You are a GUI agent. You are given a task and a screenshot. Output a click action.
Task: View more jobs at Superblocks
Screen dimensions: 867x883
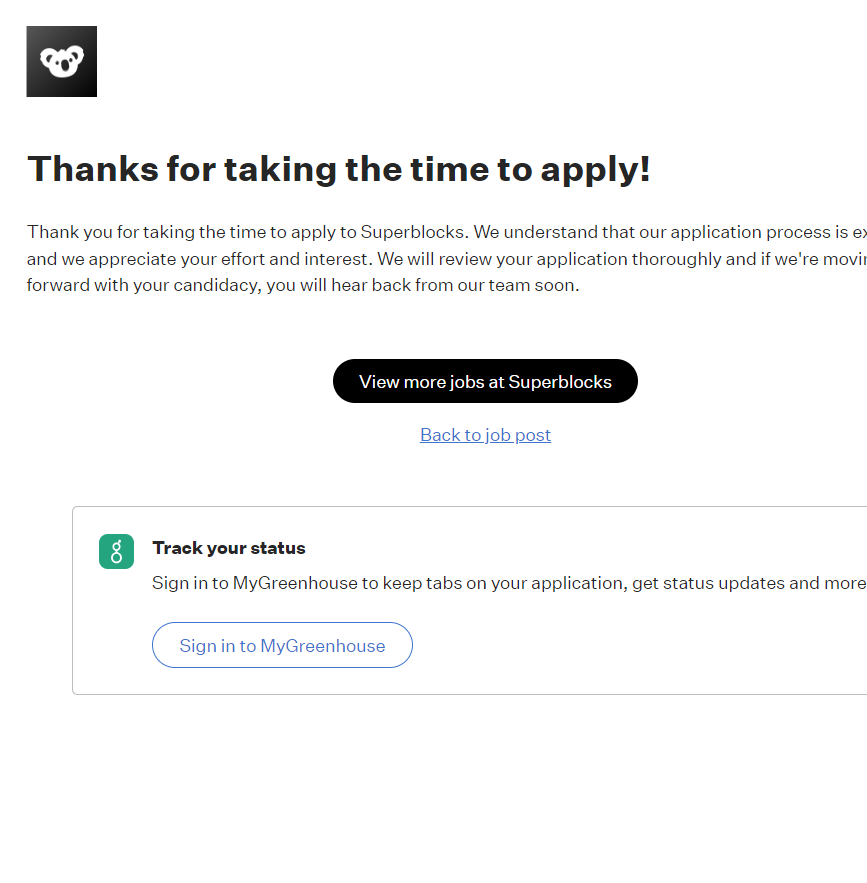[x=485, y=381]
